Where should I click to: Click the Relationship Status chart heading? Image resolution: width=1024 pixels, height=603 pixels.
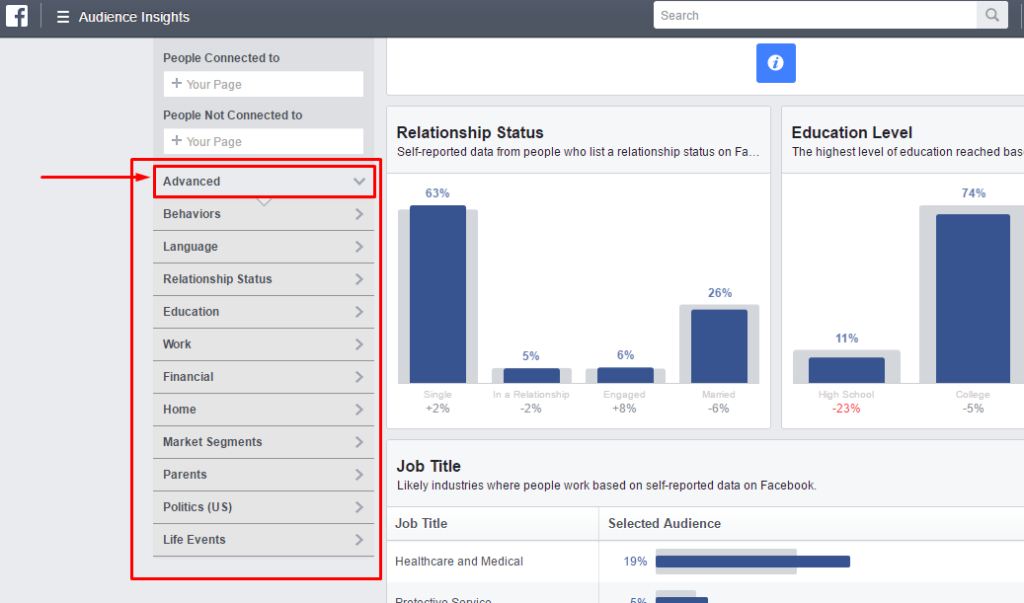click(x=470, y=133)
